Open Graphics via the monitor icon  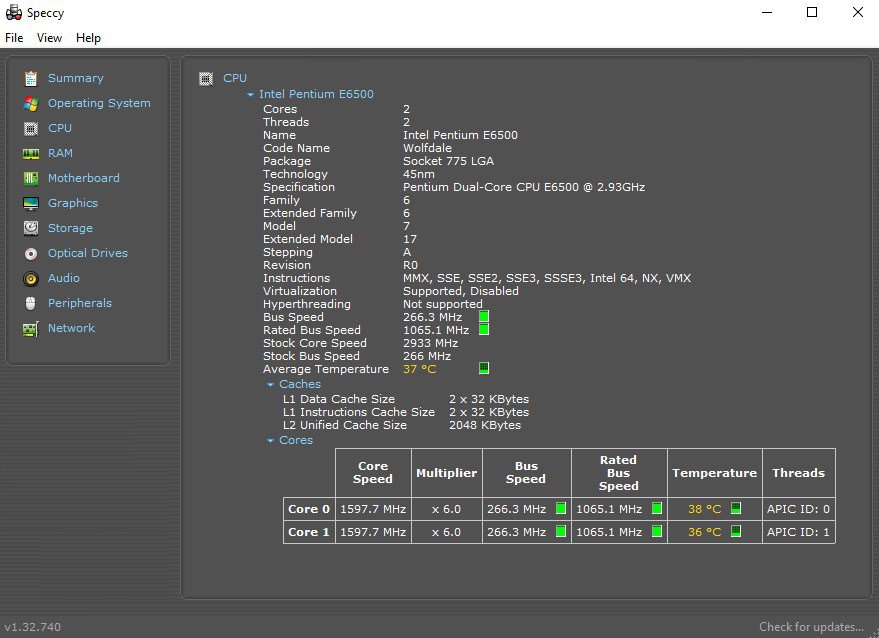pos(31,203)
